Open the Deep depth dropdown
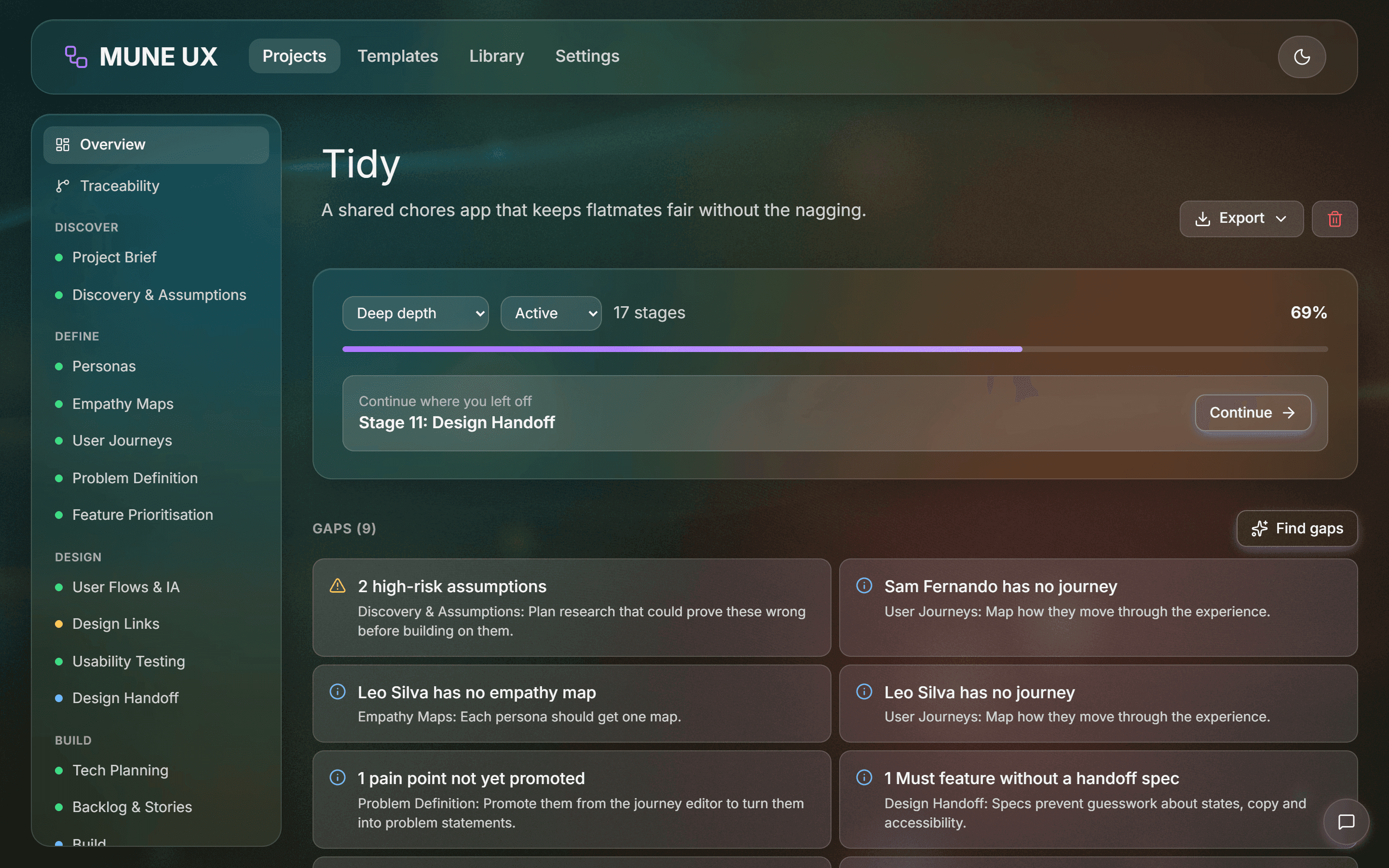The width and height of the screenshot is (1389, 868). point(416,313)
